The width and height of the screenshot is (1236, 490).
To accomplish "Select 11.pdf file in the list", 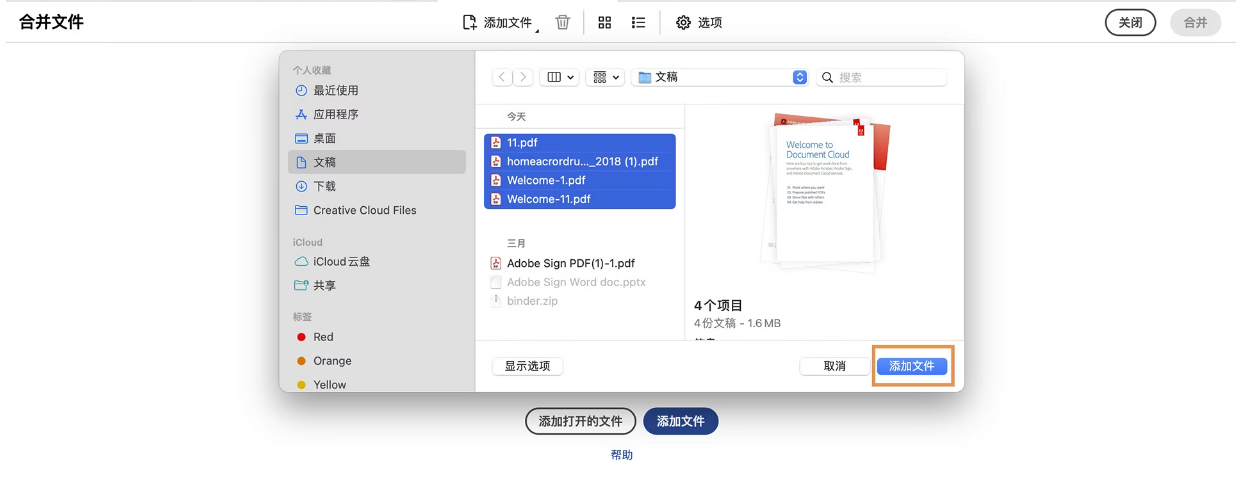I will click(x=522, y=143).
